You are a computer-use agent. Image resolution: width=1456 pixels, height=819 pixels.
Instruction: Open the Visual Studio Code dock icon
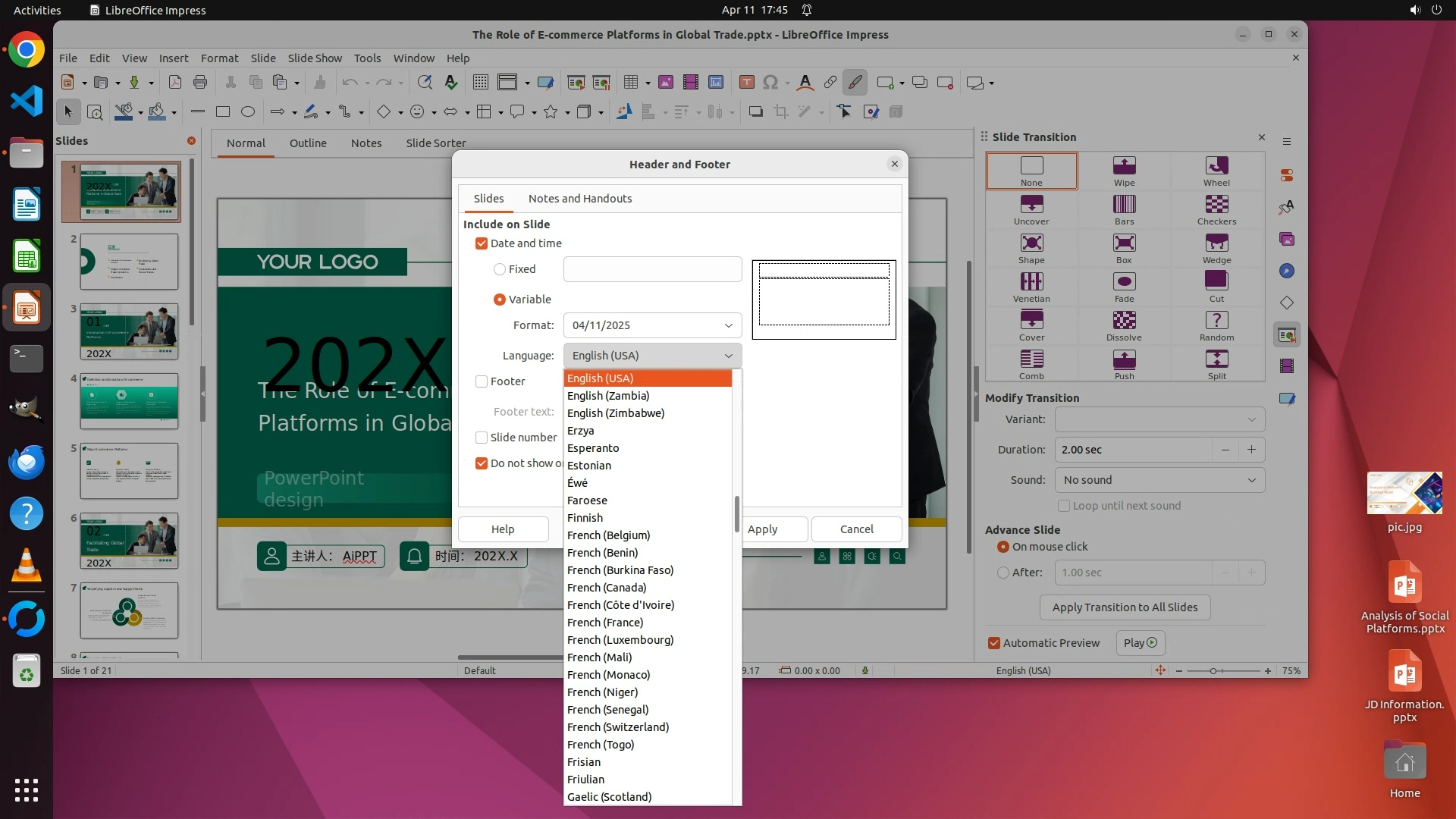(27, 101)
